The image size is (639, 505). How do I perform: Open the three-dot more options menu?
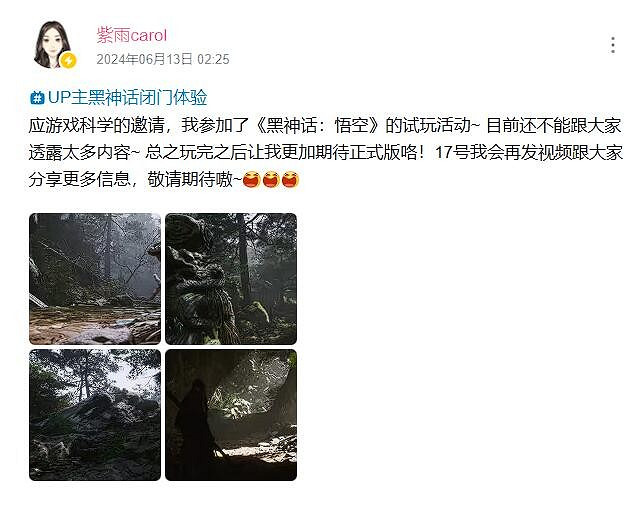tap(613, 45)
